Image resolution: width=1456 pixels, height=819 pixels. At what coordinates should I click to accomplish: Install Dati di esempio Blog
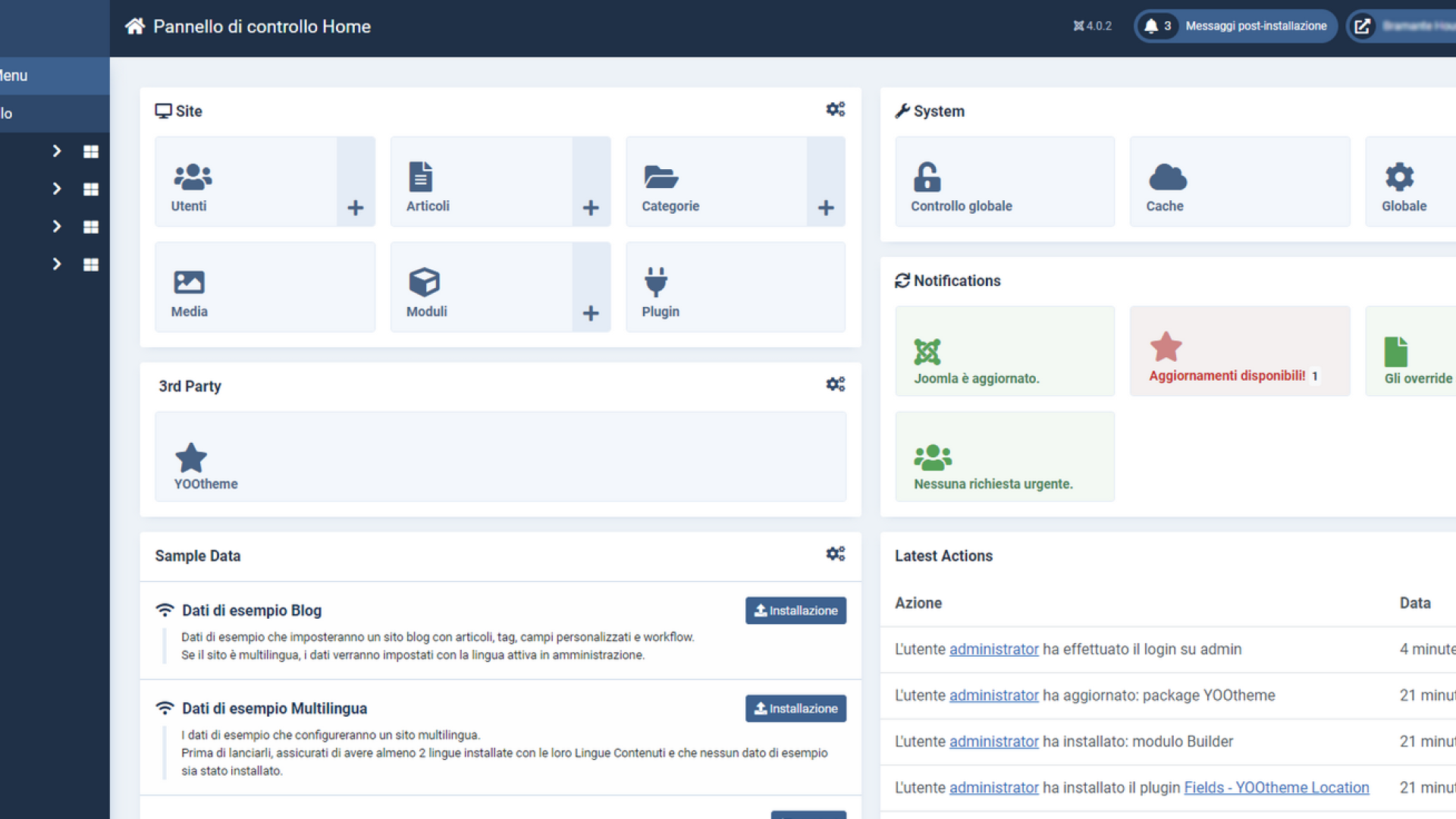795,610
